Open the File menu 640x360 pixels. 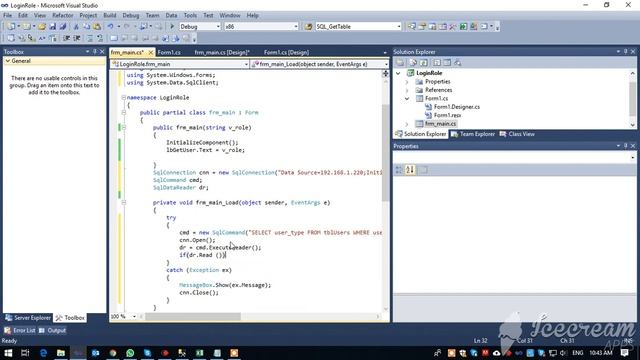[7, 16]
